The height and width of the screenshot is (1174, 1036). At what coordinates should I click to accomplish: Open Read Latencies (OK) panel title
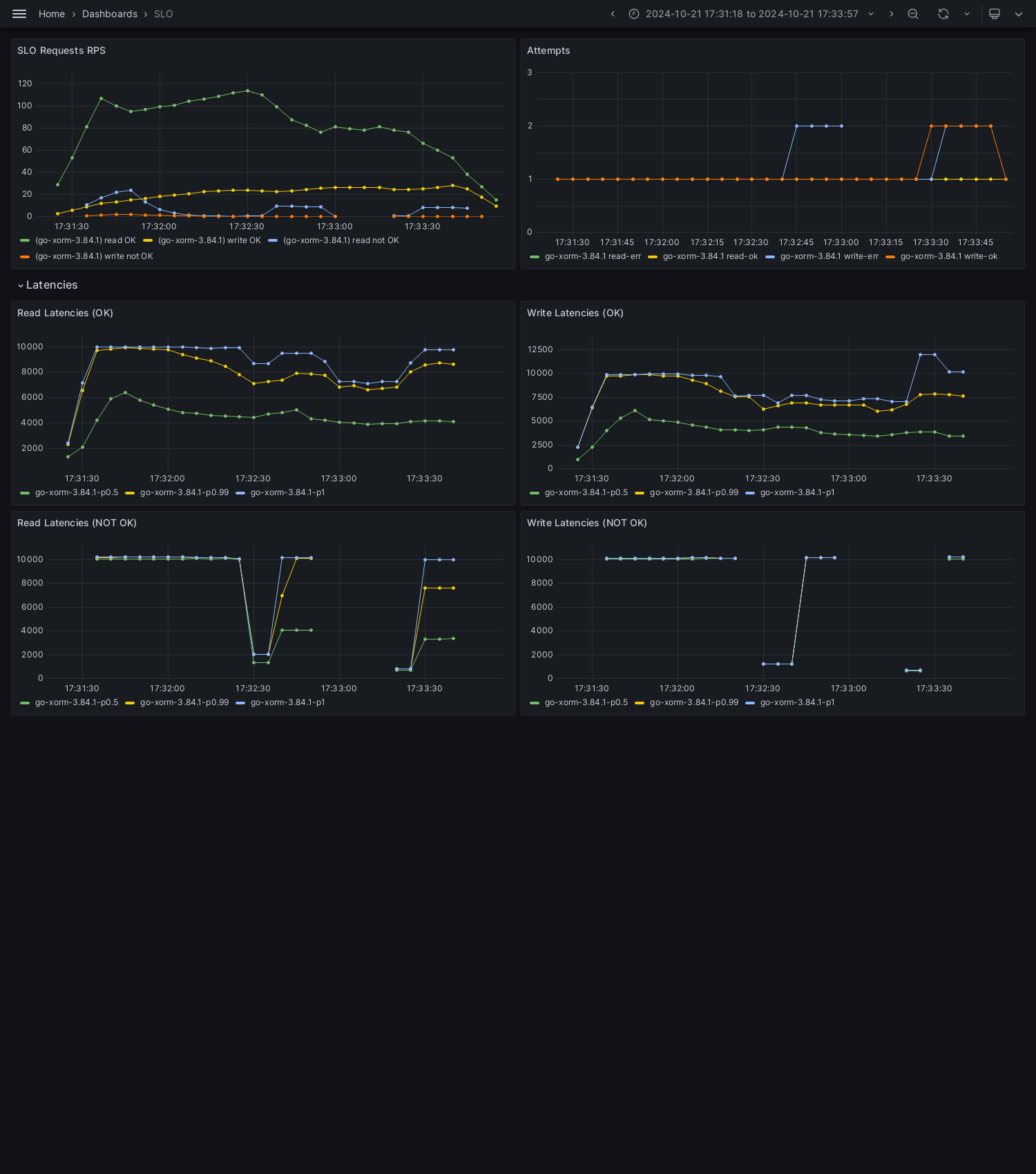(65, 313)
